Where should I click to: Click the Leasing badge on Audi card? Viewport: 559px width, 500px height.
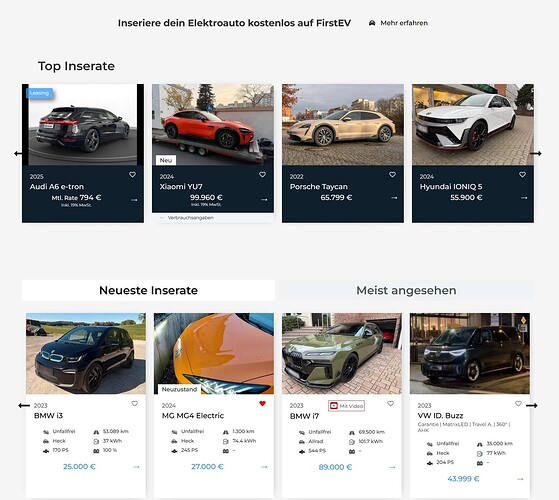40,93
